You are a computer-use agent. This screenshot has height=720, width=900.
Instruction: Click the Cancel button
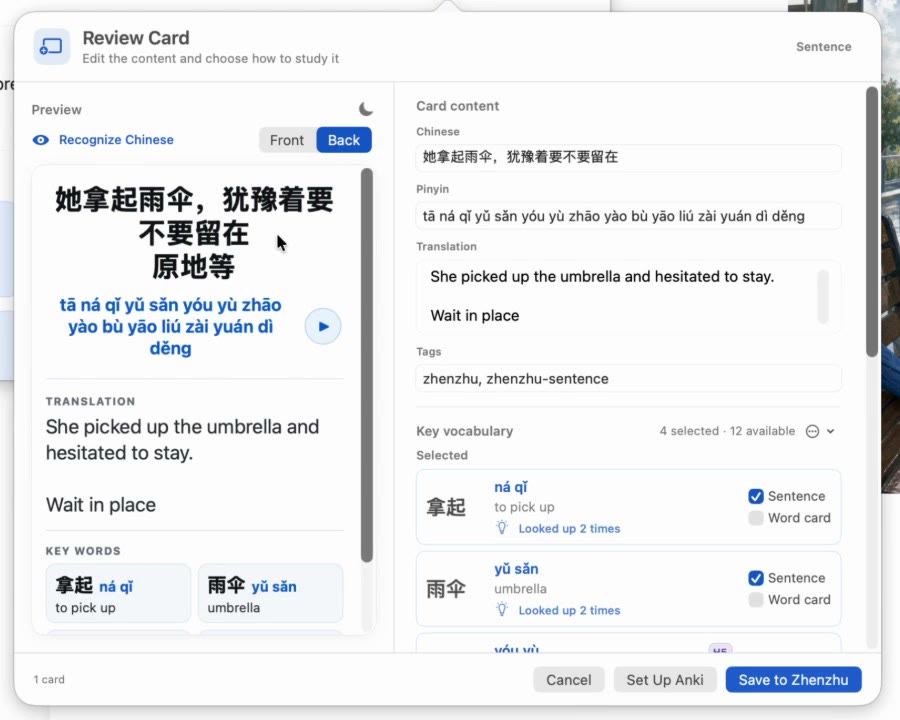pyautogui.click(x=568, y=680)
